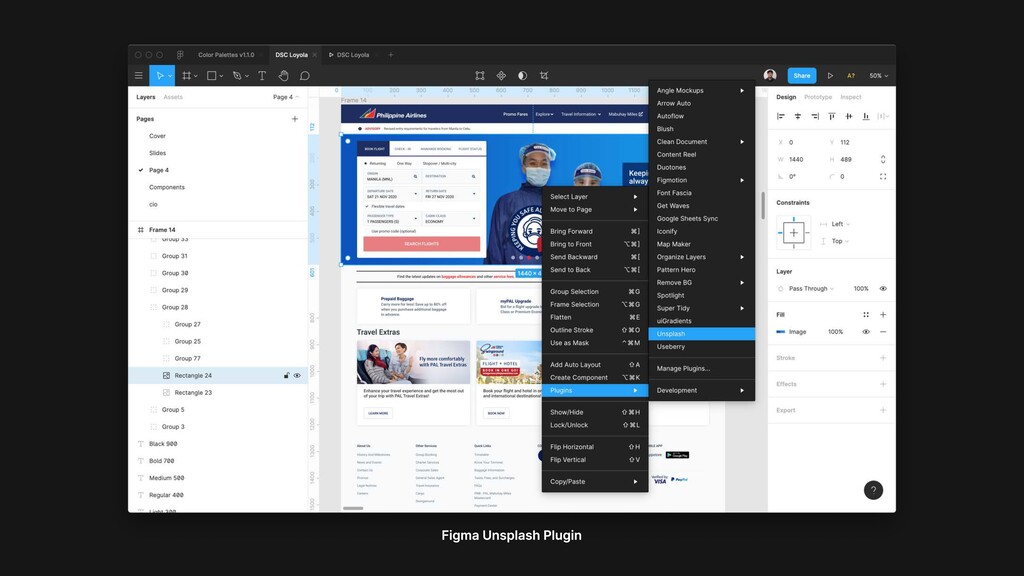Toggle constrain proportions link icon
Image resolution: width=1024 pixels, height=576 pixels.
coord(883,159)
